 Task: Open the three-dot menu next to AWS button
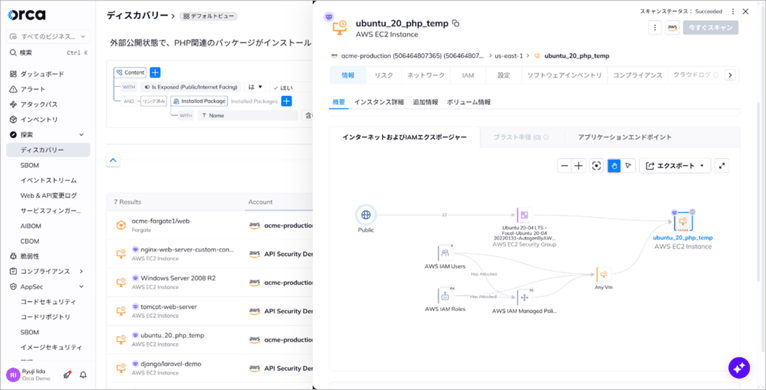(655, 28)
